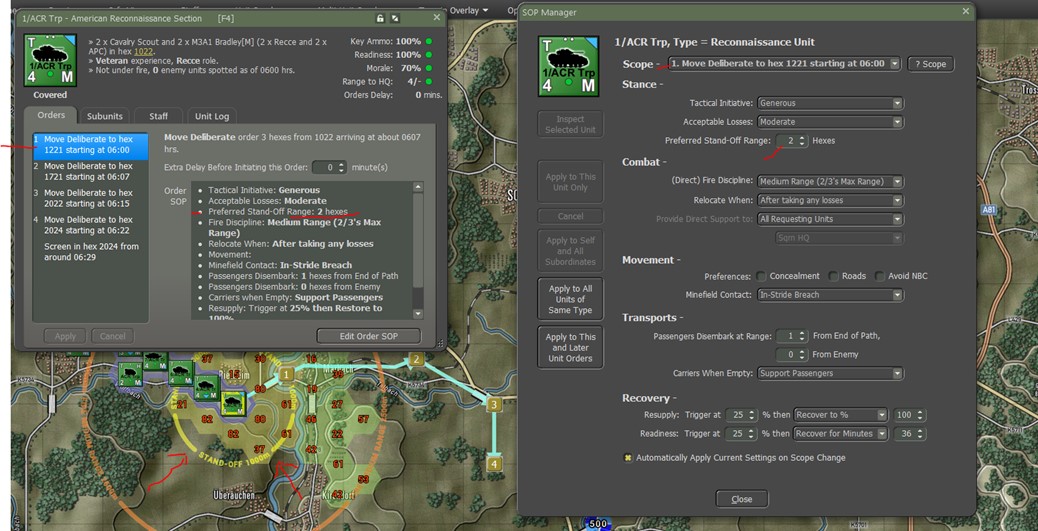The image size is (1038, 531).
Task: Click the yellow-highlighted selected unit counter on map
Action: tap(233, 403)
